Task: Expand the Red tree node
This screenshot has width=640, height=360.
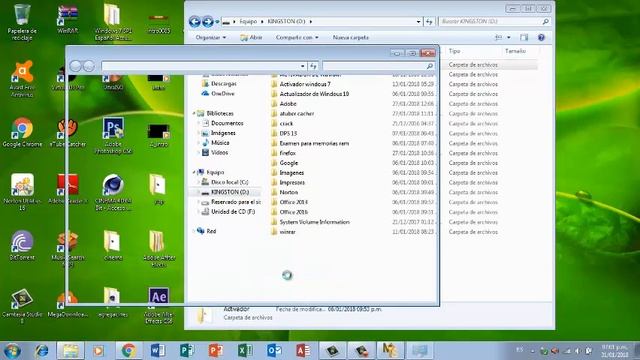Action: 194,231
